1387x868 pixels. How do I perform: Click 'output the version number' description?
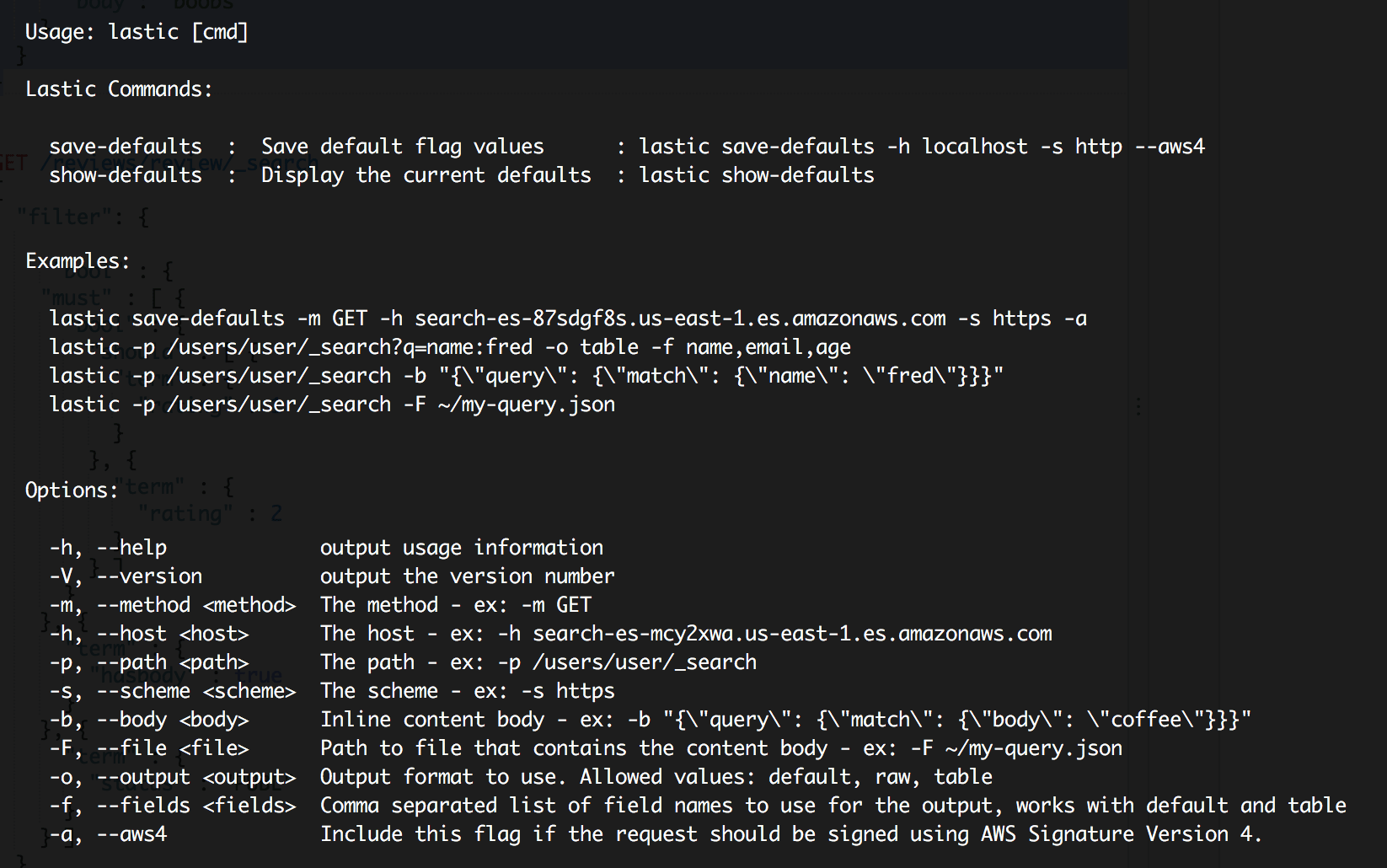coord(468,576)
